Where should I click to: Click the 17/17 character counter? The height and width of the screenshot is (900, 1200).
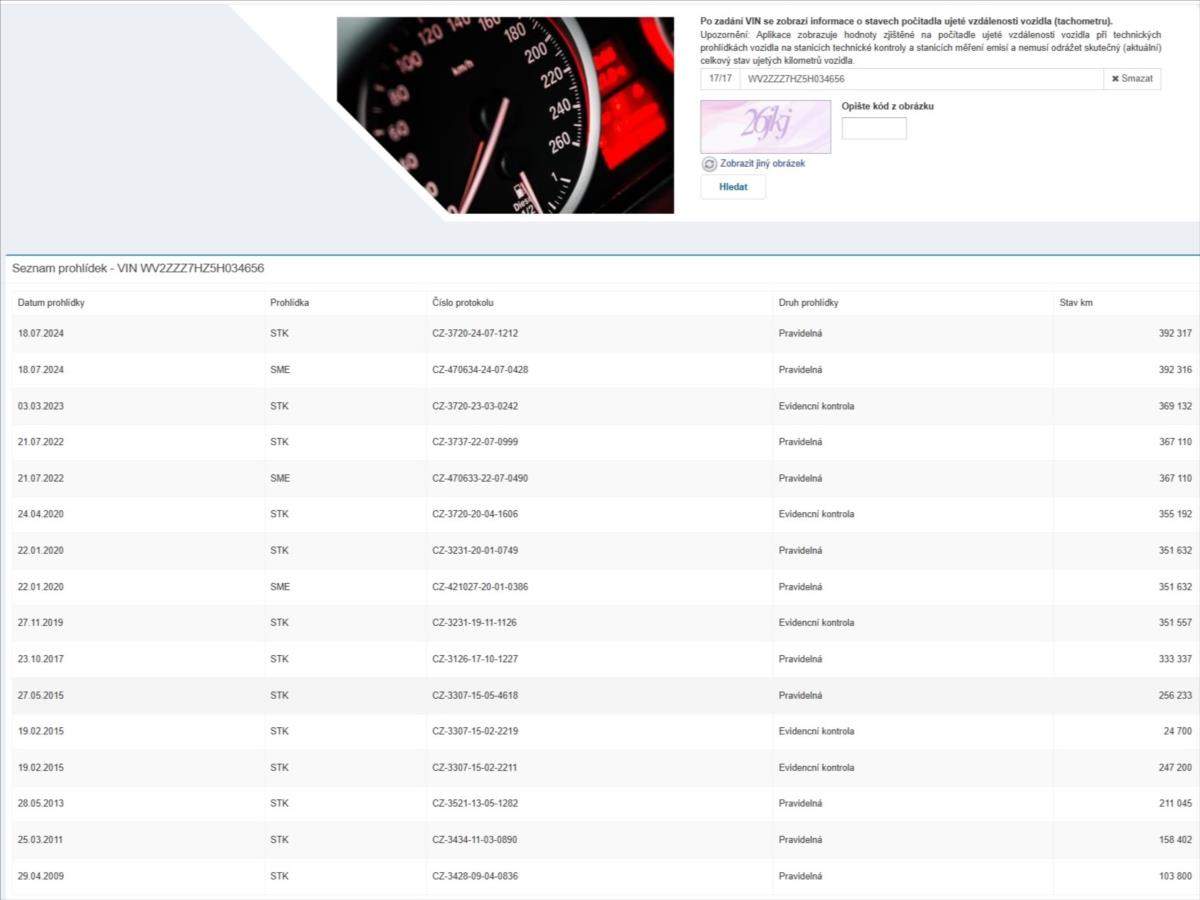(x=720, y=79)
